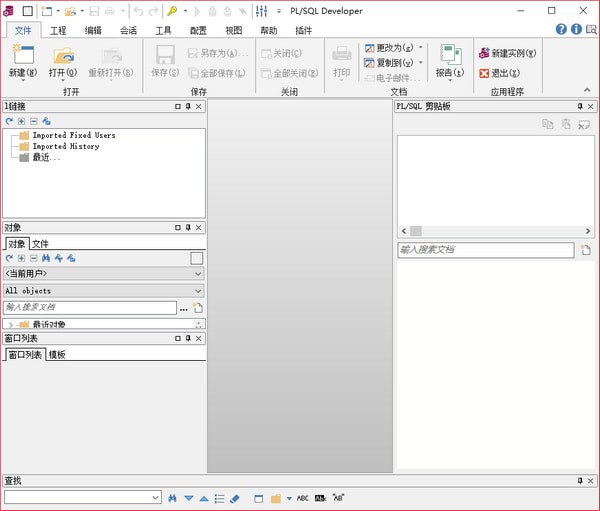Click the binoculars find icon in 对象 panel
600x511 pixels.
coord(46,258)
